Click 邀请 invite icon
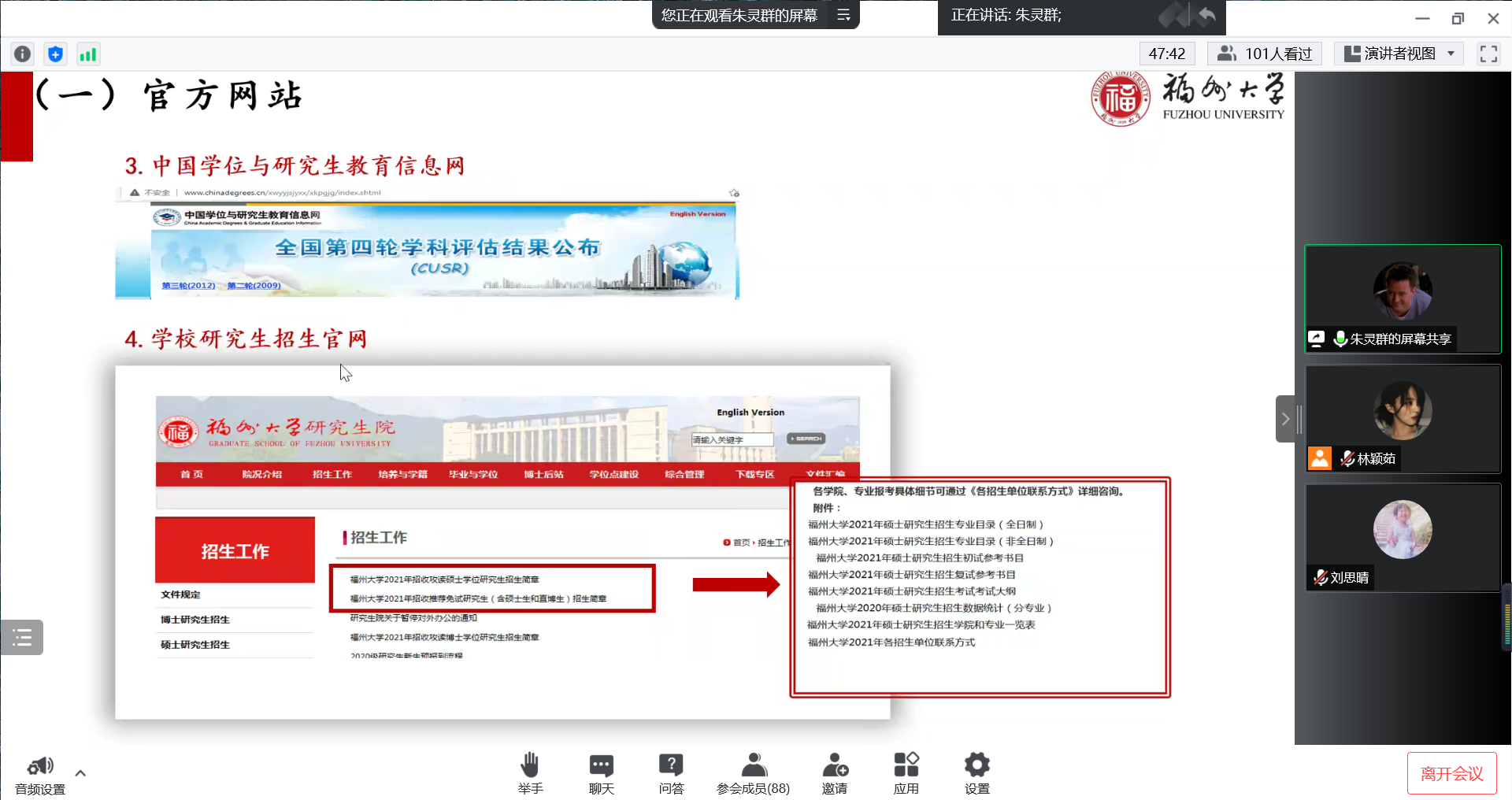This screenshot has width=1512, height=800. (x=835, y=773)
